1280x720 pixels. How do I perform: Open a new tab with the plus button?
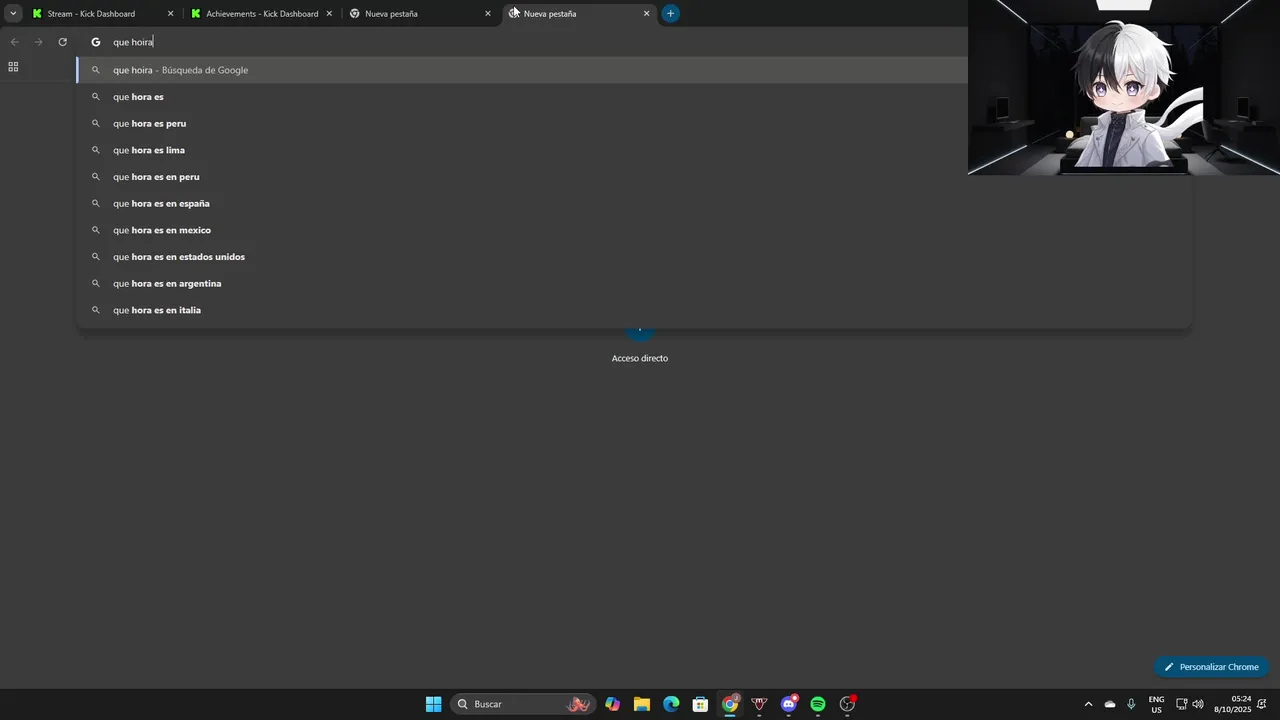pos(671,13)
